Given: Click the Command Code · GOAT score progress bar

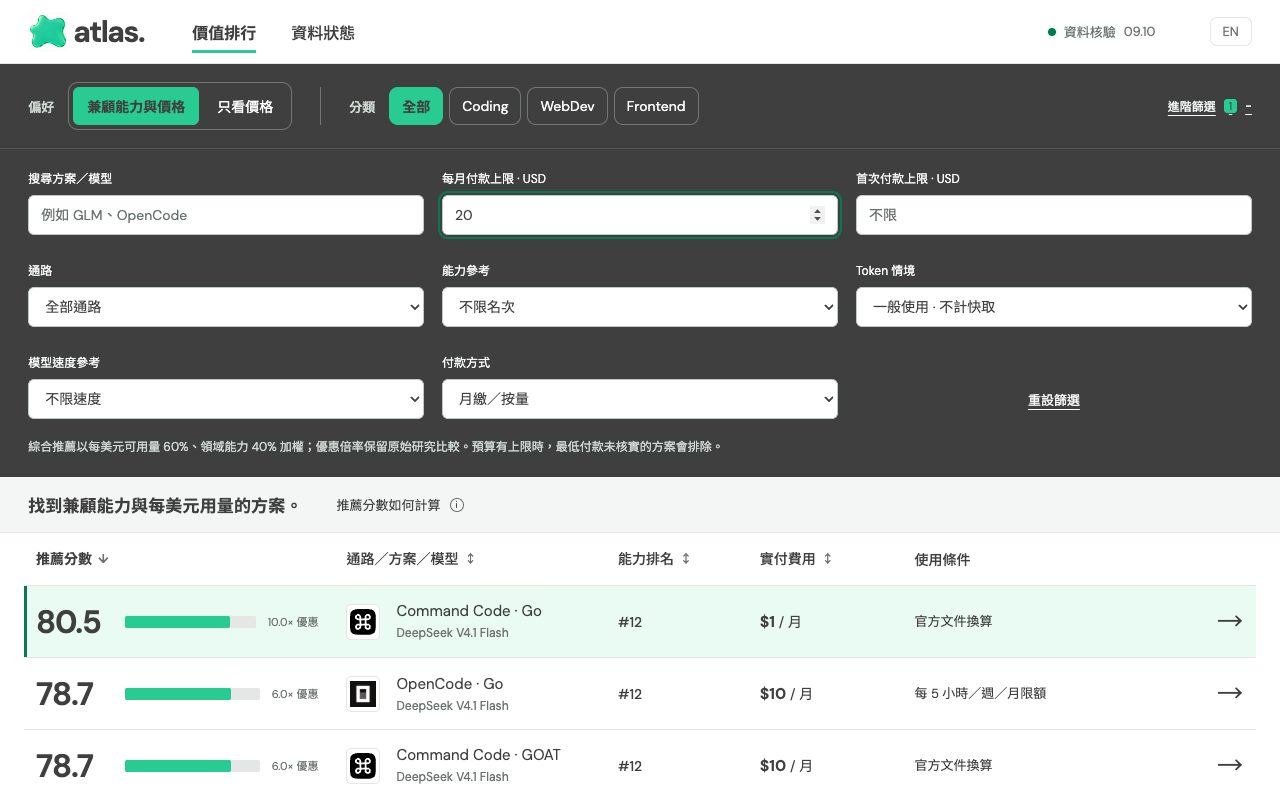Looking at the screenshot, I should (x=192, y=766).
